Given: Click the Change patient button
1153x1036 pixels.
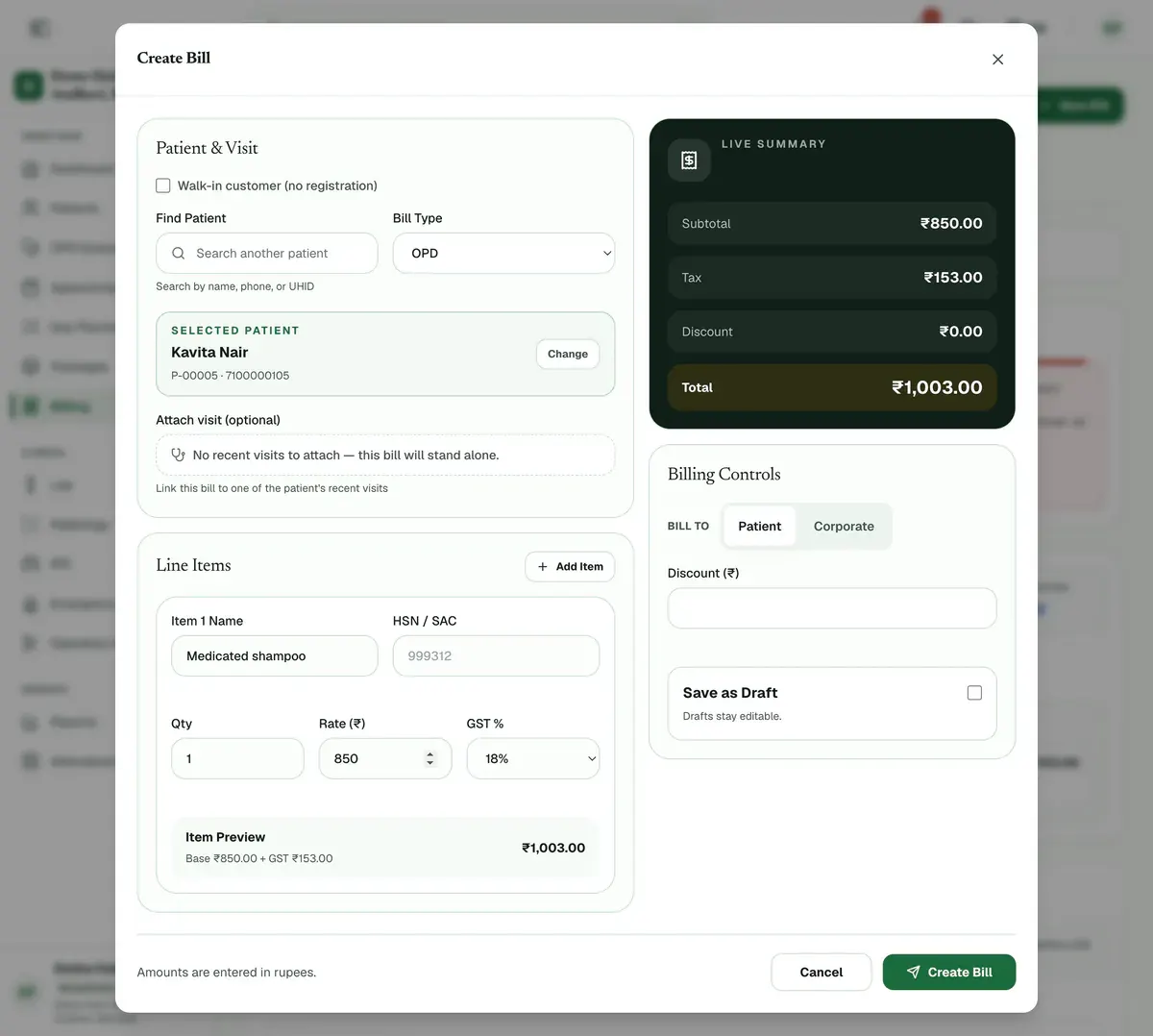Looking at the screenshot, I should tap(568, 354).
